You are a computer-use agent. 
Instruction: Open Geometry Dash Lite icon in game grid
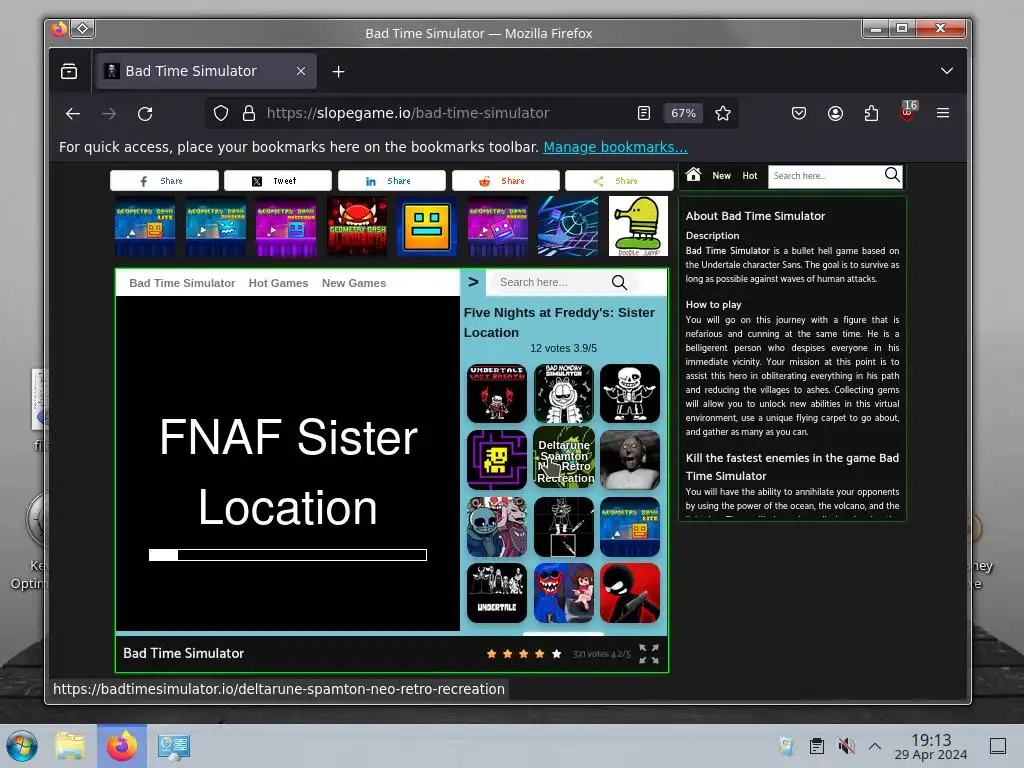point(630,527)
